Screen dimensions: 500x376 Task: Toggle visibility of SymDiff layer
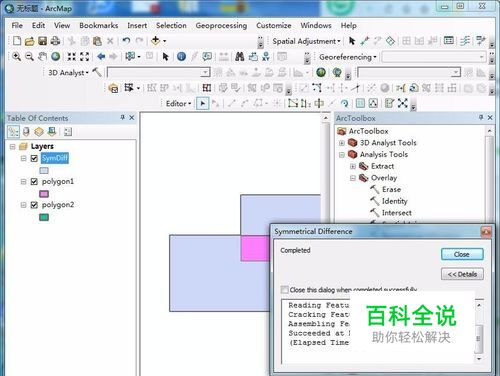click(x=34, y=158)
